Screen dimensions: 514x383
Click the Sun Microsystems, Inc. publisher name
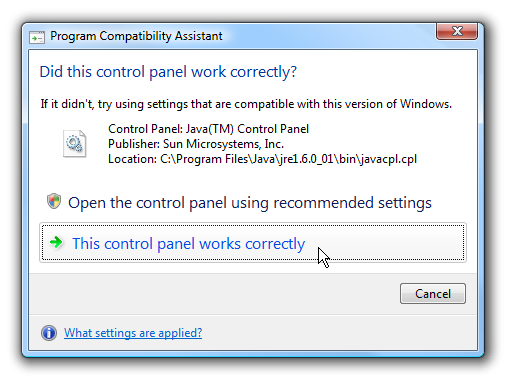[223, 144]
